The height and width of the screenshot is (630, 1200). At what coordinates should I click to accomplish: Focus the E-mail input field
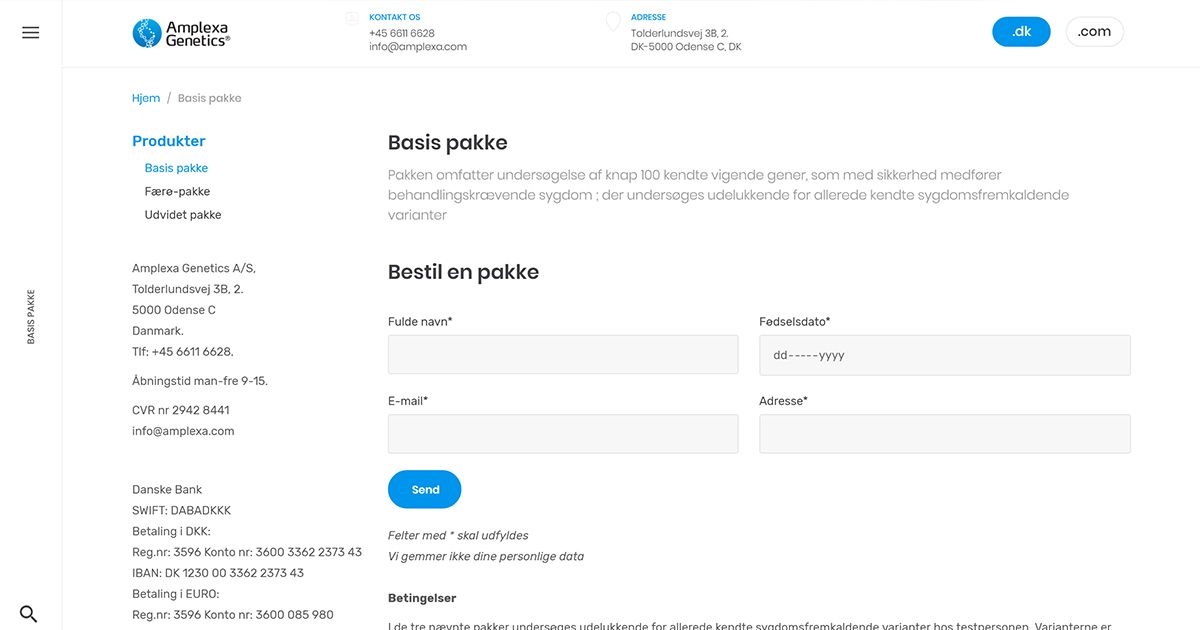pyautogui.click(x=563, y=434)
